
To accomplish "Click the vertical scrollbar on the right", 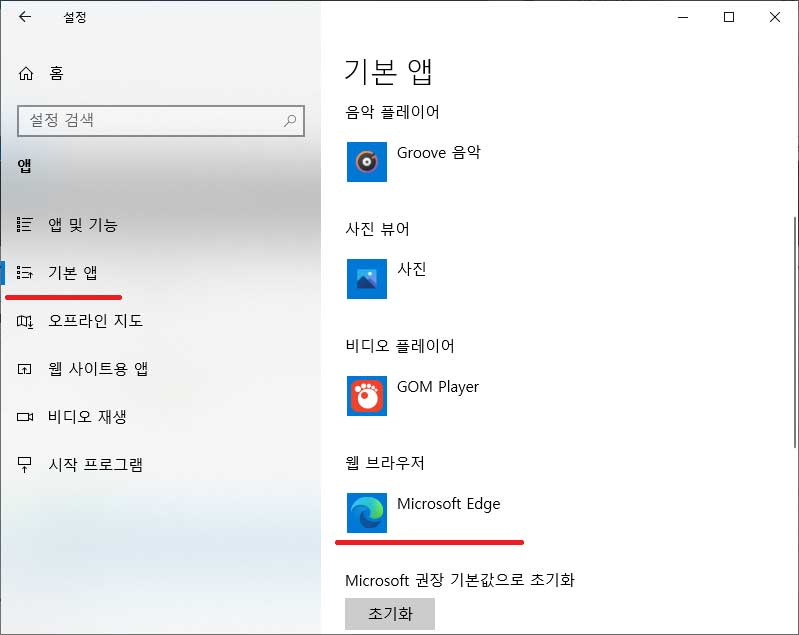I will 794,332.
